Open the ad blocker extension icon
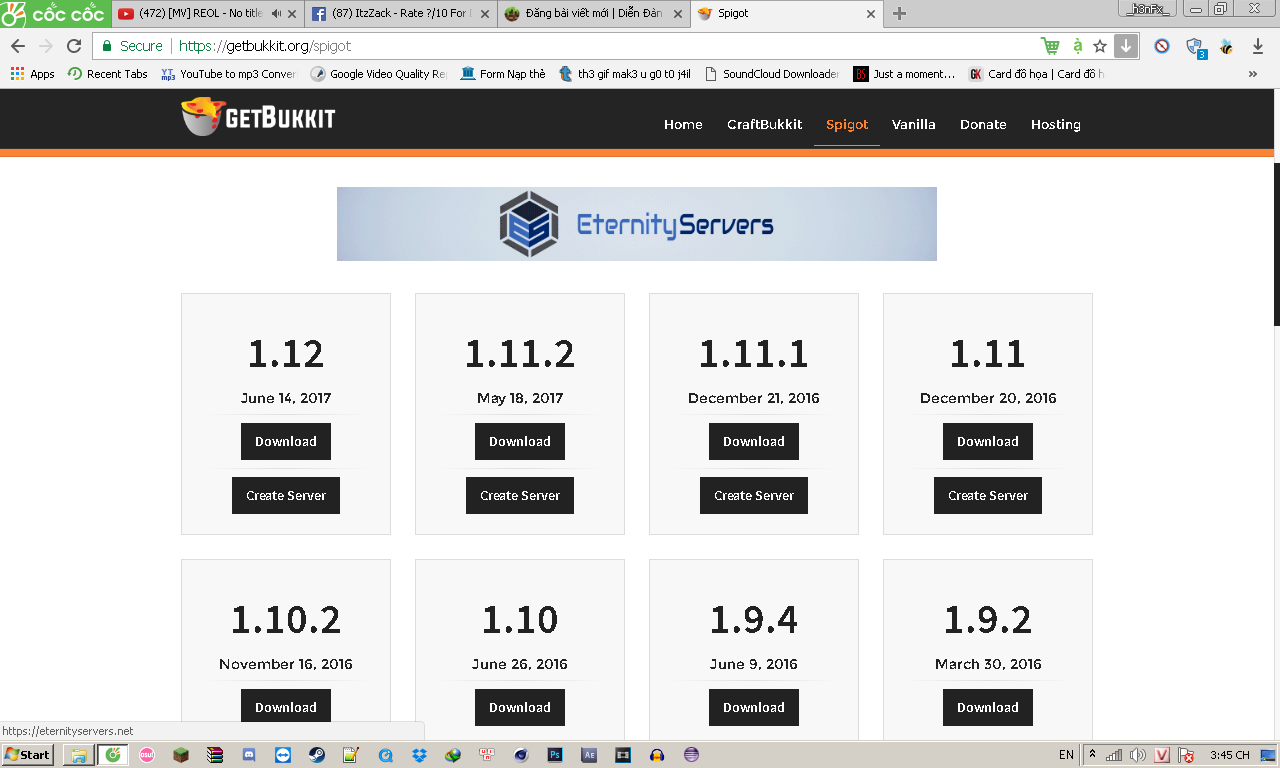The width and height of the screenshot is (1280, 768). coord(1162,46)
